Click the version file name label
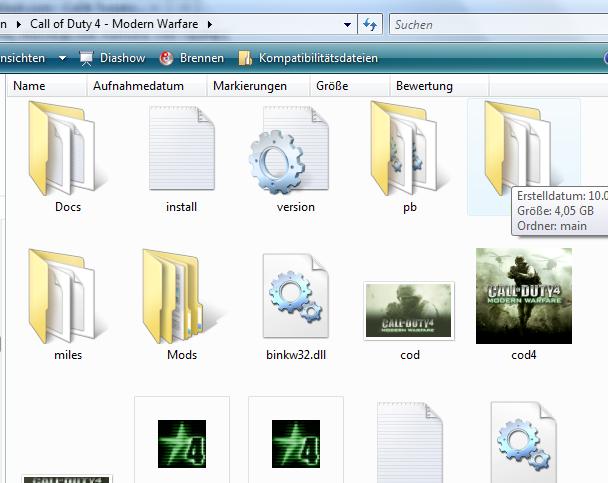Image resolution: width=608 pixels, height=483 pixels. [x=295, y=207]
